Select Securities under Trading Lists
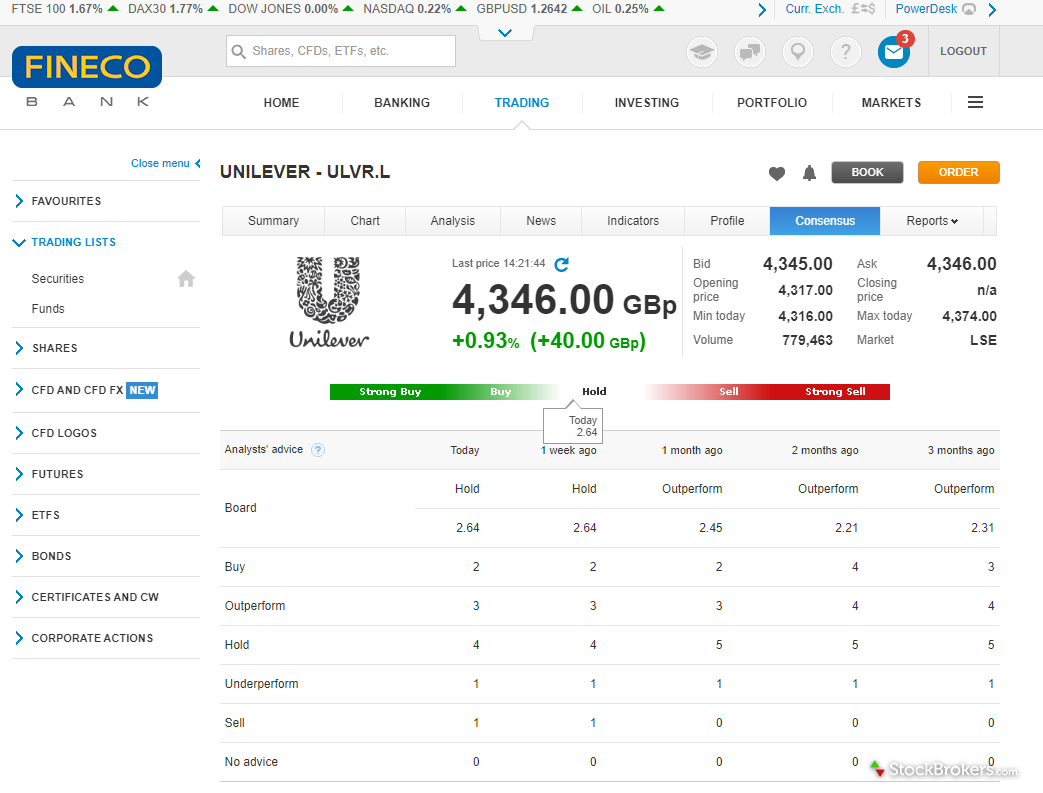The height and width of the screenshot is (793, 1043). click(58, 279)
